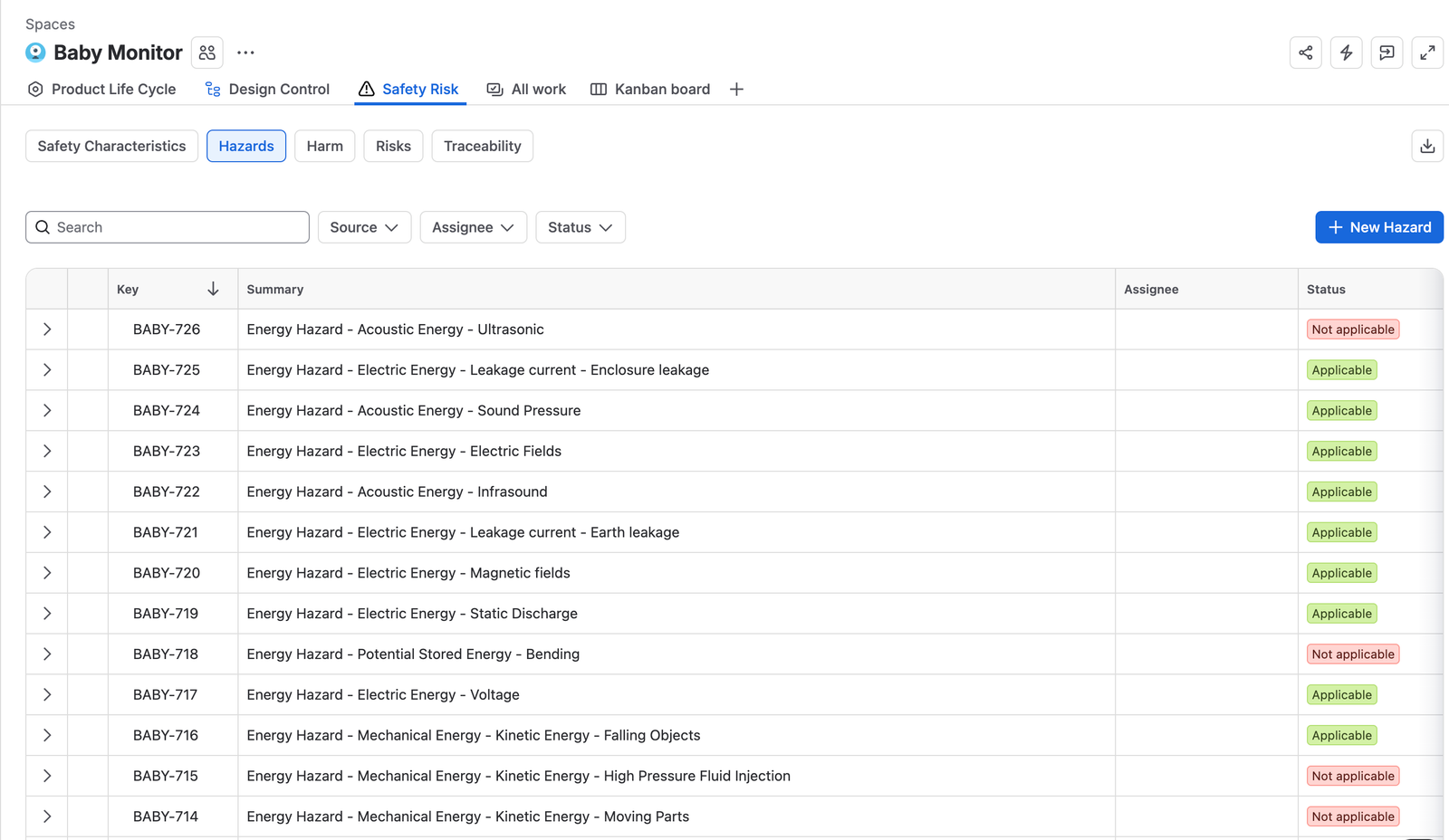Image resolution: width=1449 pixels, height=840 pixels.
Task: Switch to the Harm view
Action: coord(324,146)
